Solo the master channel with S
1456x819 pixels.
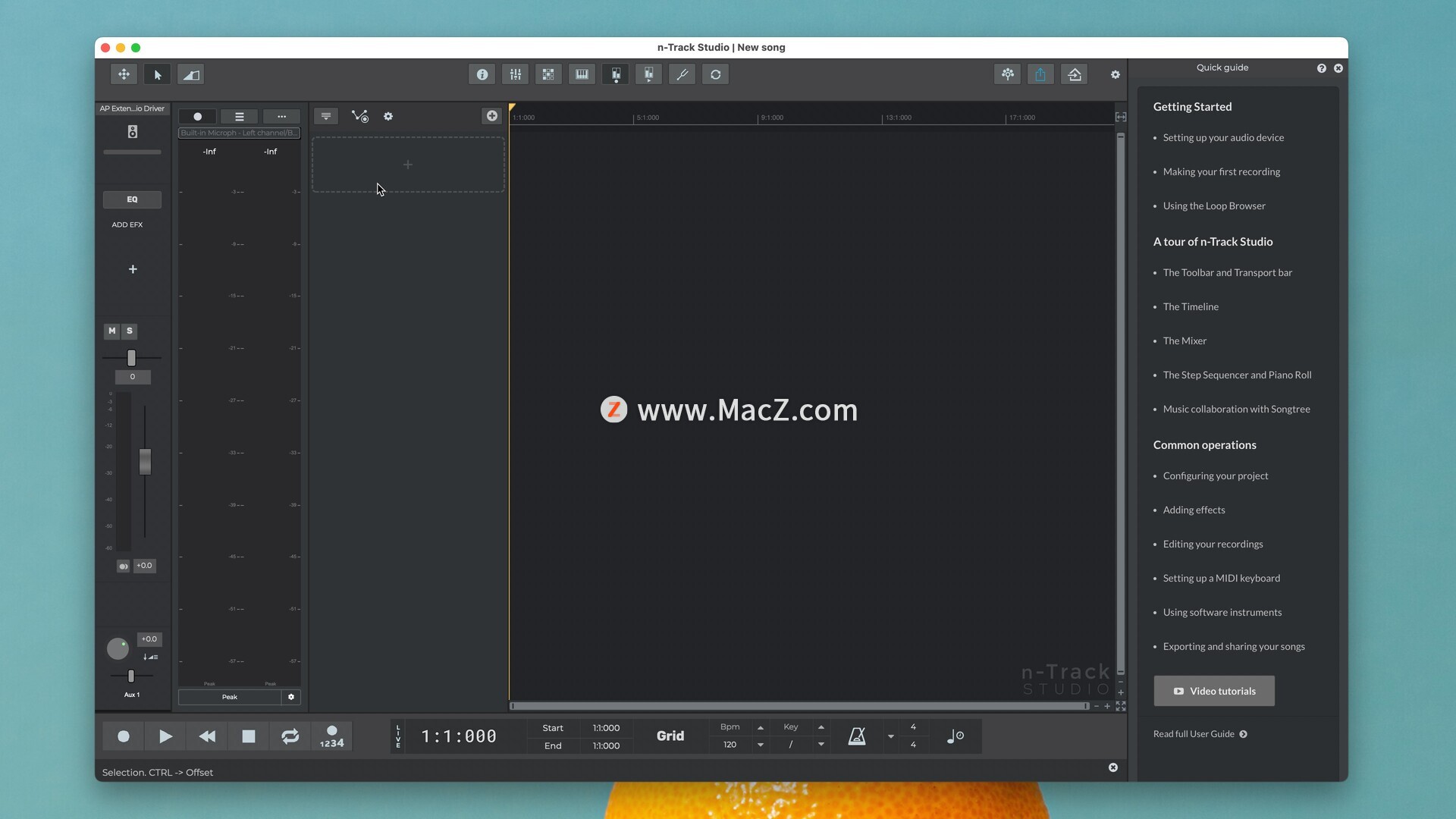130,331
